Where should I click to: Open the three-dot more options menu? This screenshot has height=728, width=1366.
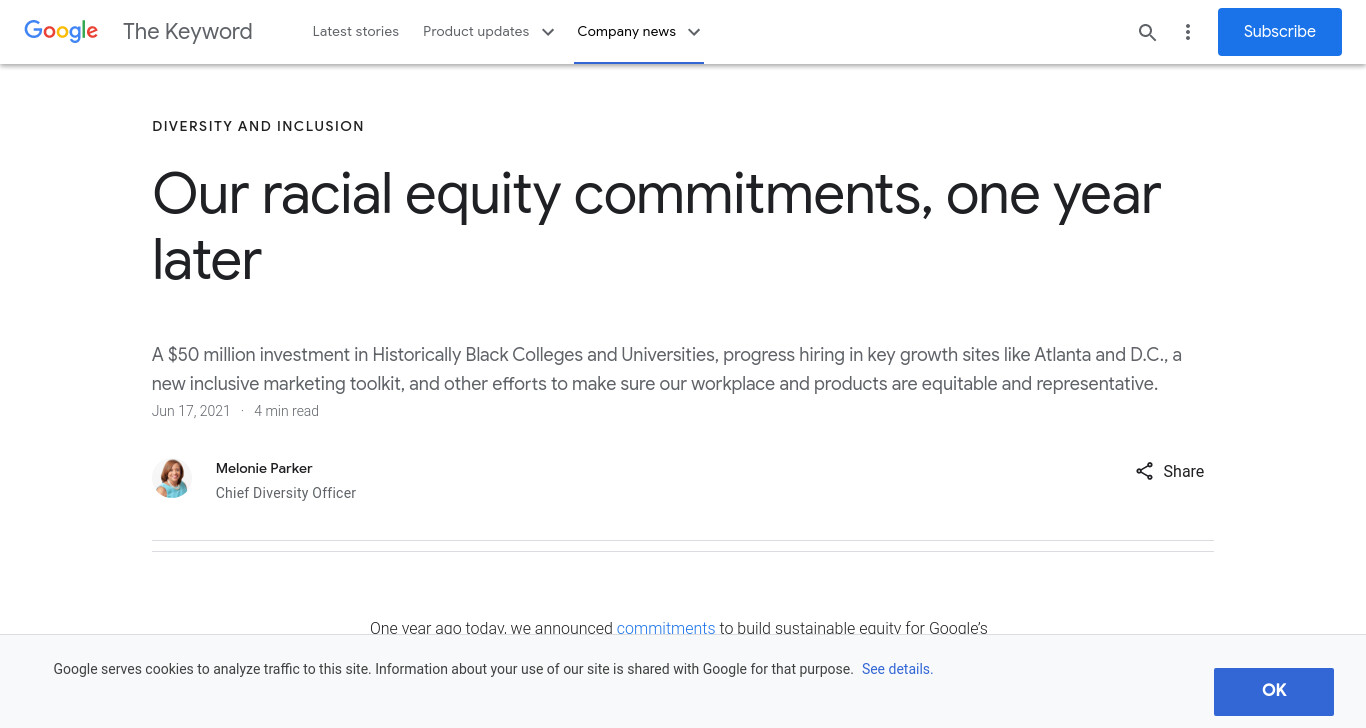1188,32
